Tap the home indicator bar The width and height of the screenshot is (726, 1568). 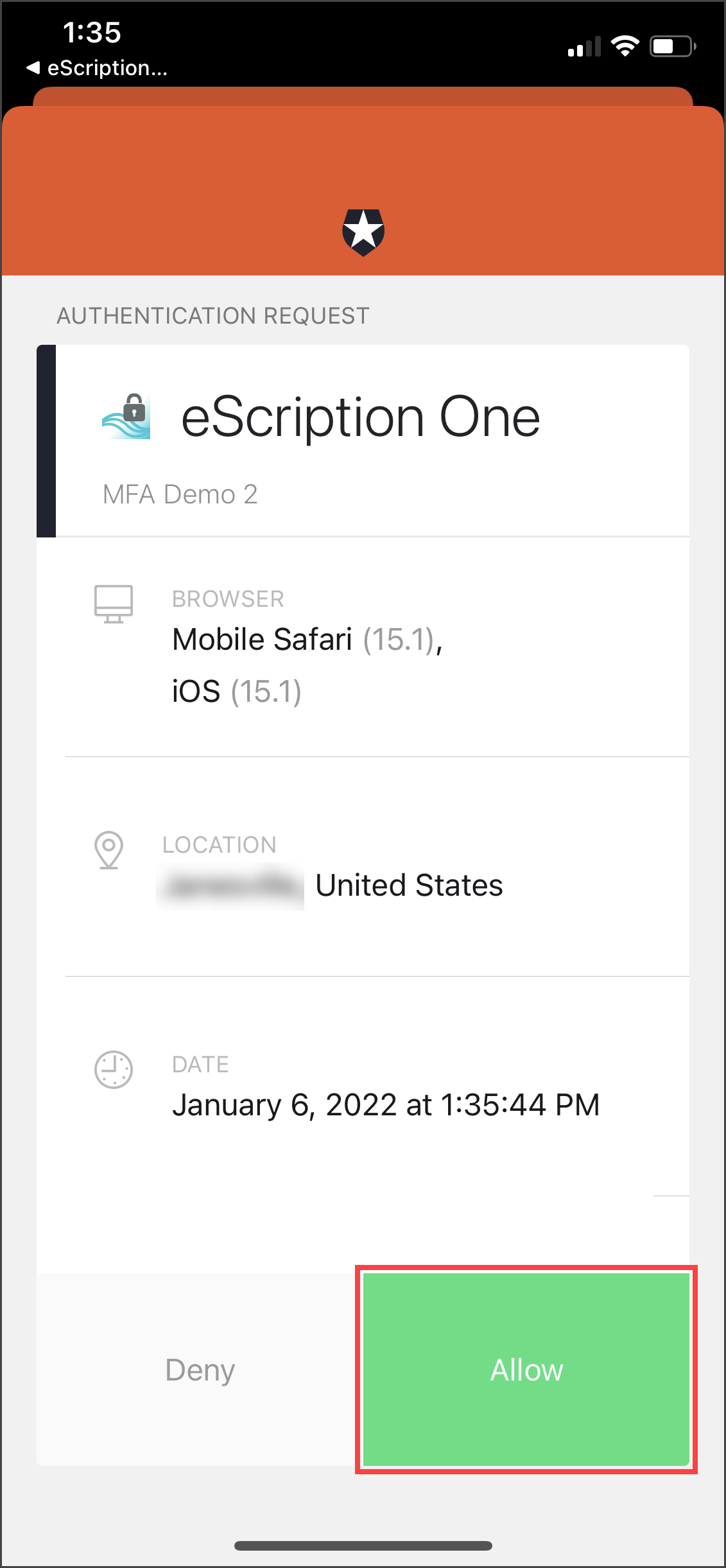click(363, 1546)
